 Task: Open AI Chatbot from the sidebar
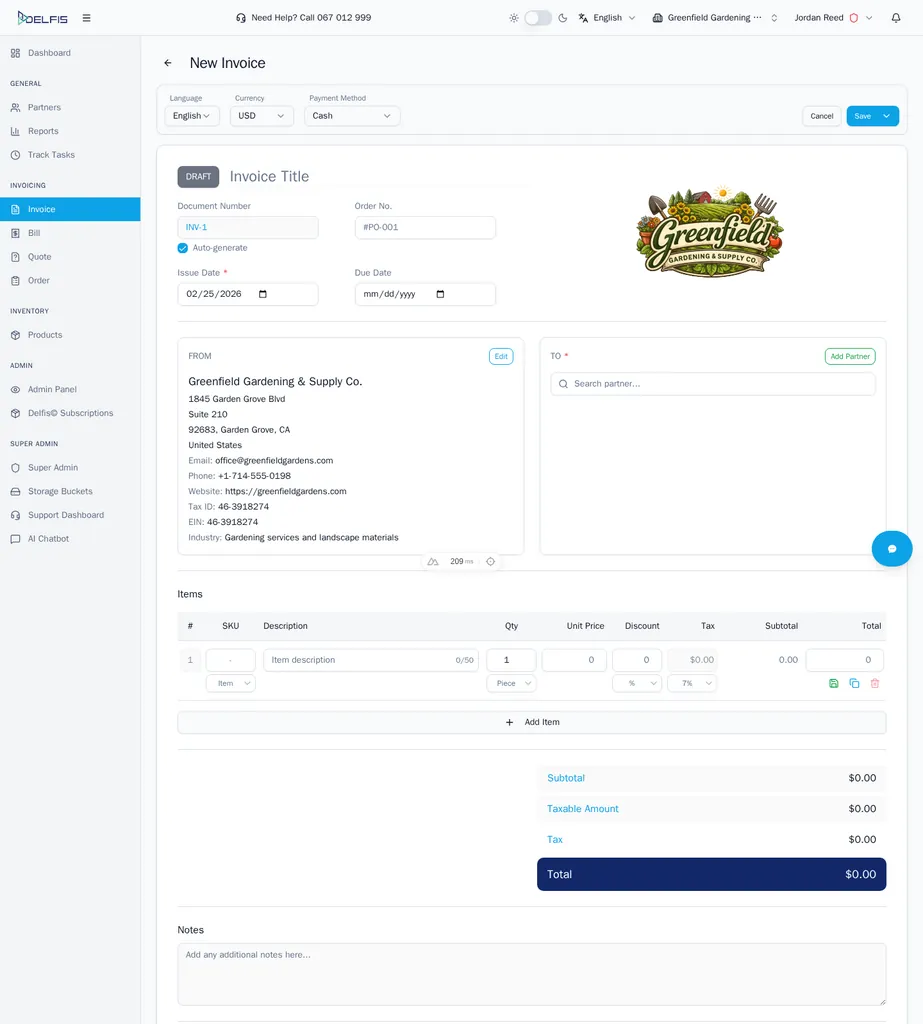[46, 538]
